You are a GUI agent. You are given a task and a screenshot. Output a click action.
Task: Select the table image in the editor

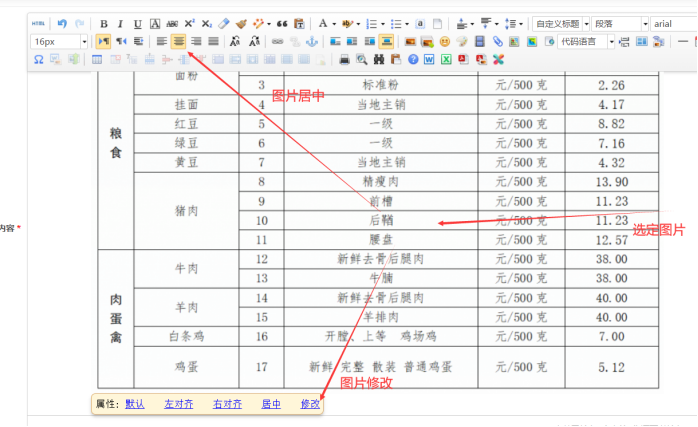pos(380,230)
